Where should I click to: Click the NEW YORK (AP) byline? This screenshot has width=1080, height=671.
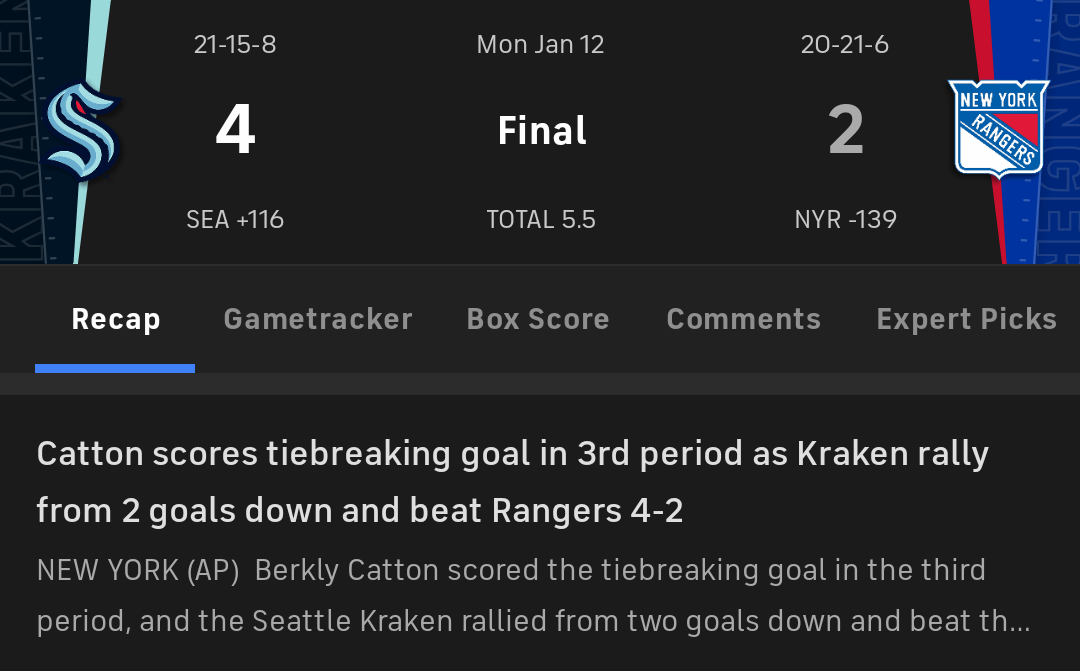(x=137, y=569)
